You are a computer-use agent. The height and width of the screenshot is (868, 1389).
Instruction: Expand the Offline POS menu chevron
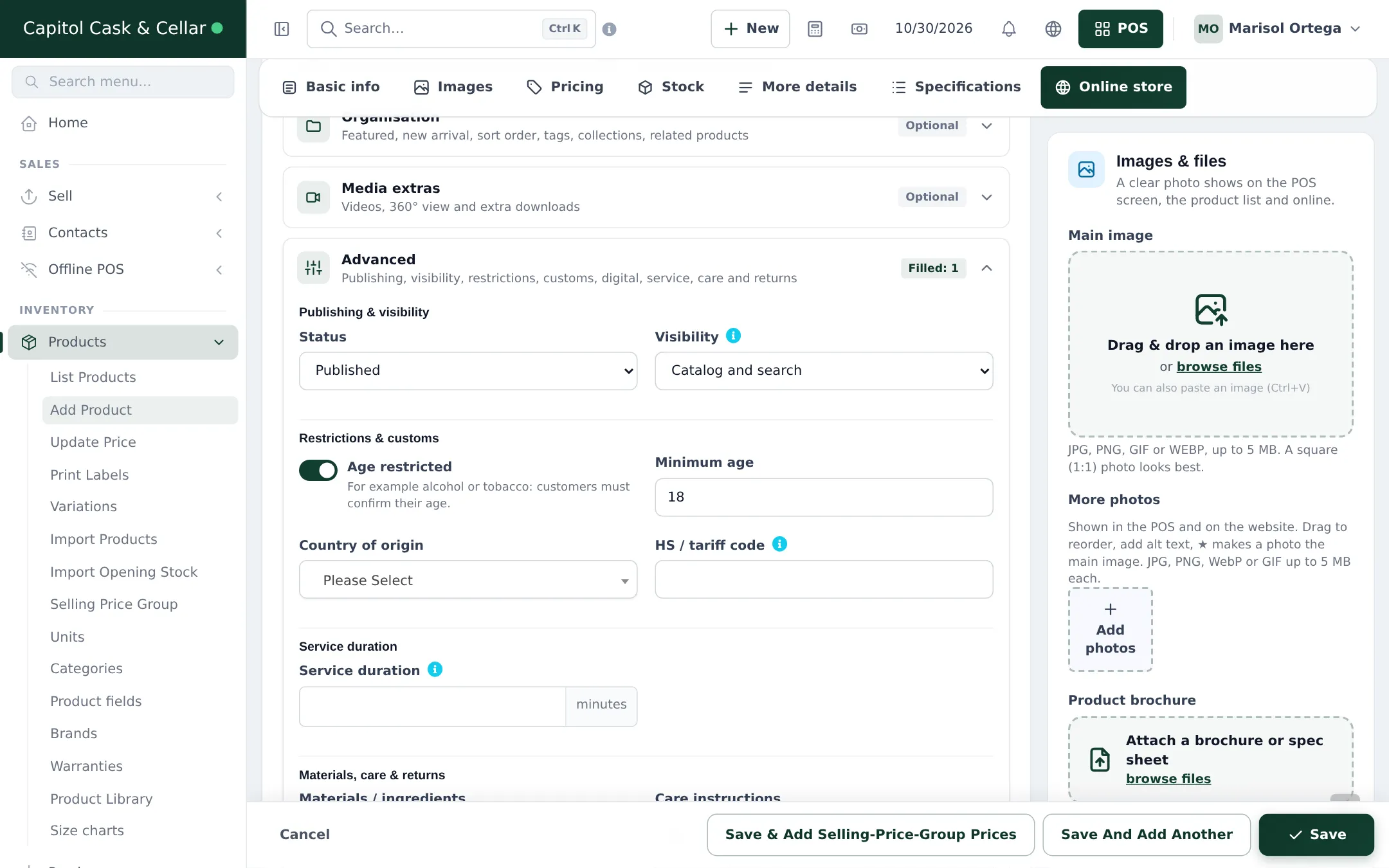click(x=219, y=270)
